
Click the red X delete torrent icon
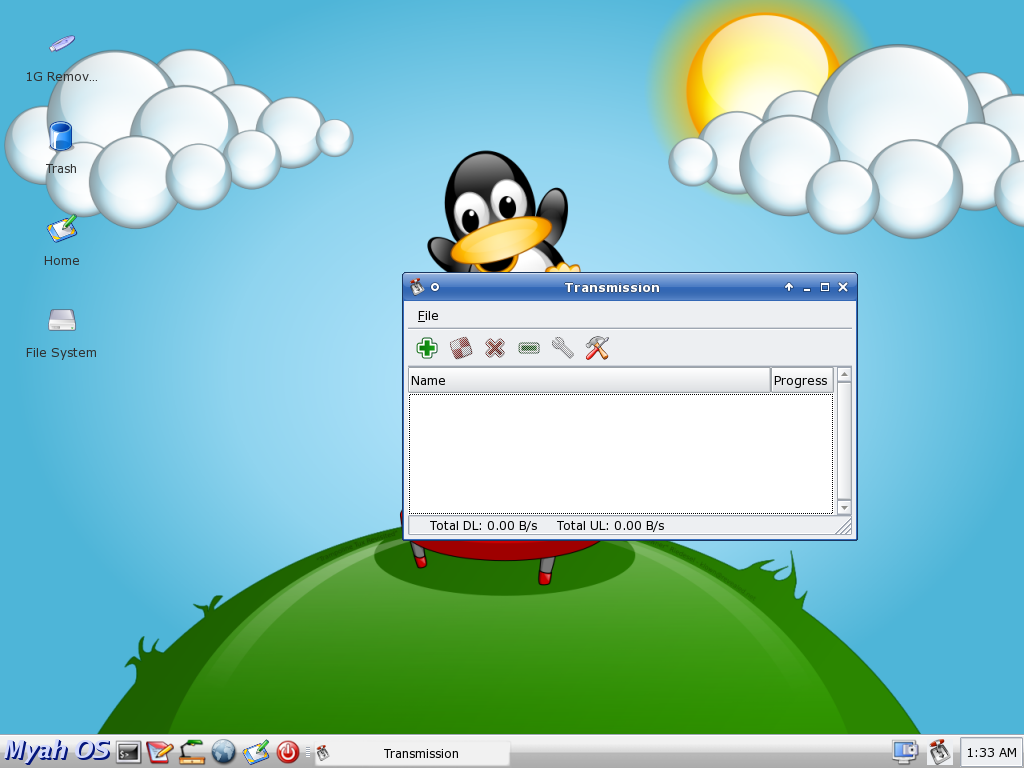point(495,348)
